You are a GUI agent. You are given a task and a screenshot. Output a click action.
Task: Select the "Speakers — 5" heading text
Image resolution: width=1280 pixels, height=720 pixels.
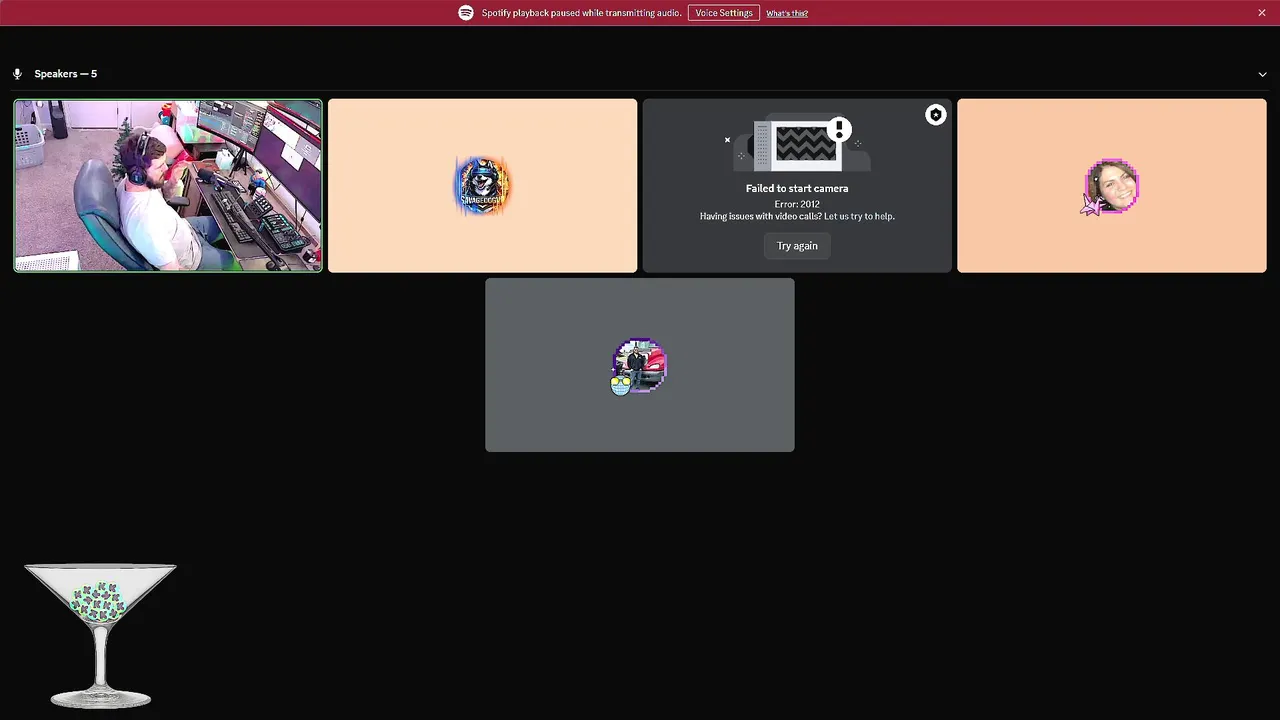click(x=66, y=74)
